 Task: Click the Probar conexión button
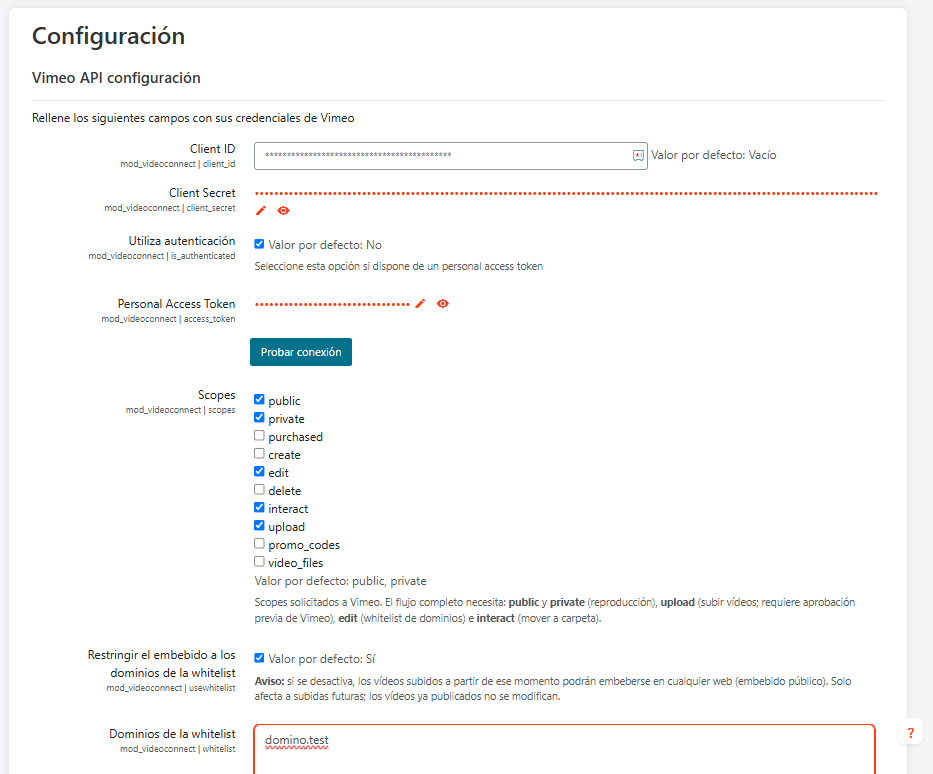[x=300, y=352]
